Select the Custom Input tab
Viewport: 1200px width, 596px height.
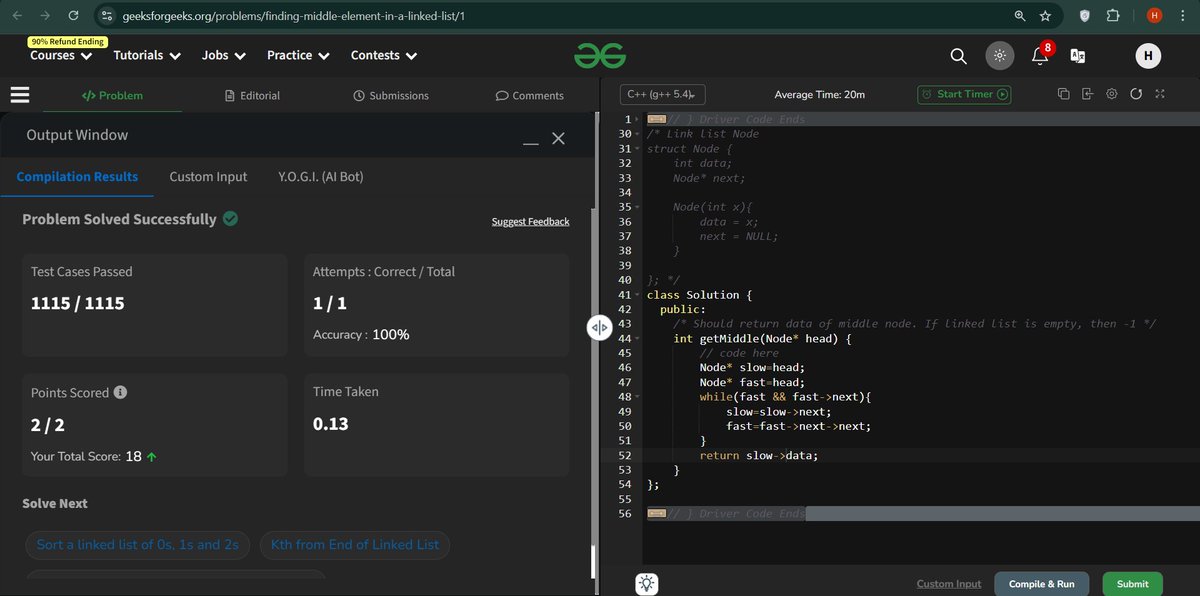tap(208, 177)
